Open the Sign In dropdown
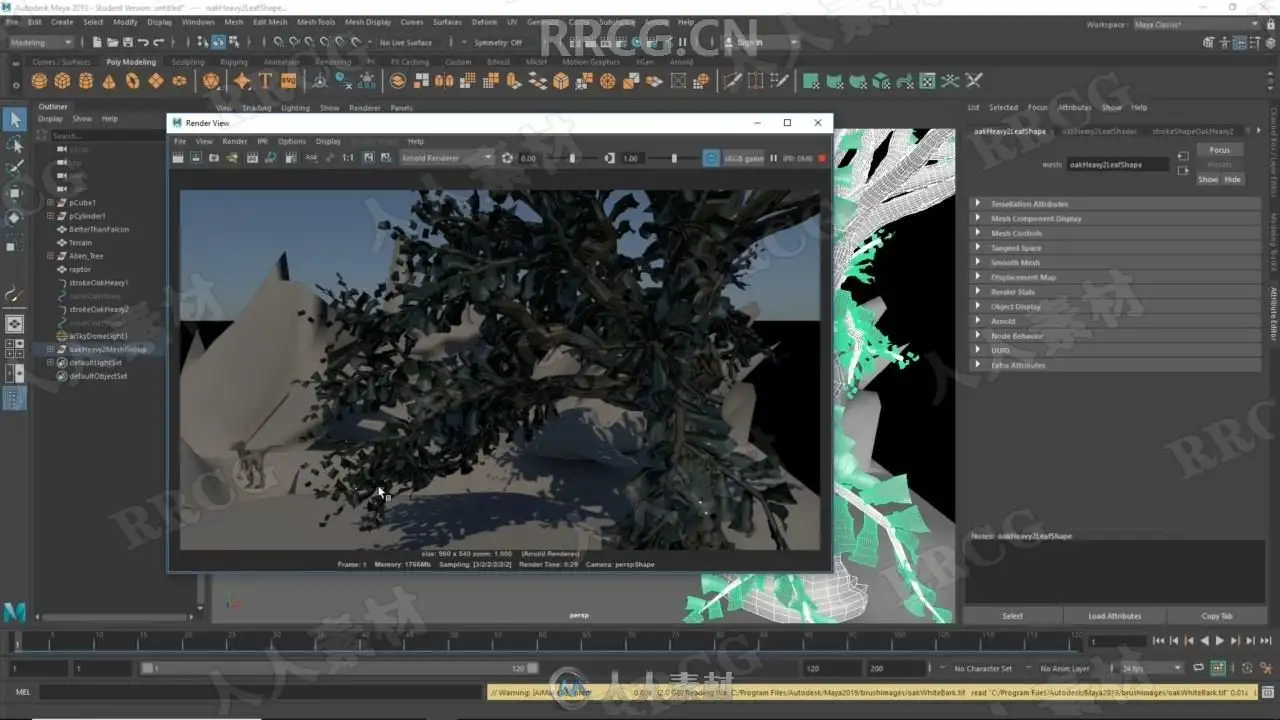The width and height of the screenshot is (1280, 720). click(x=760, y=42)
